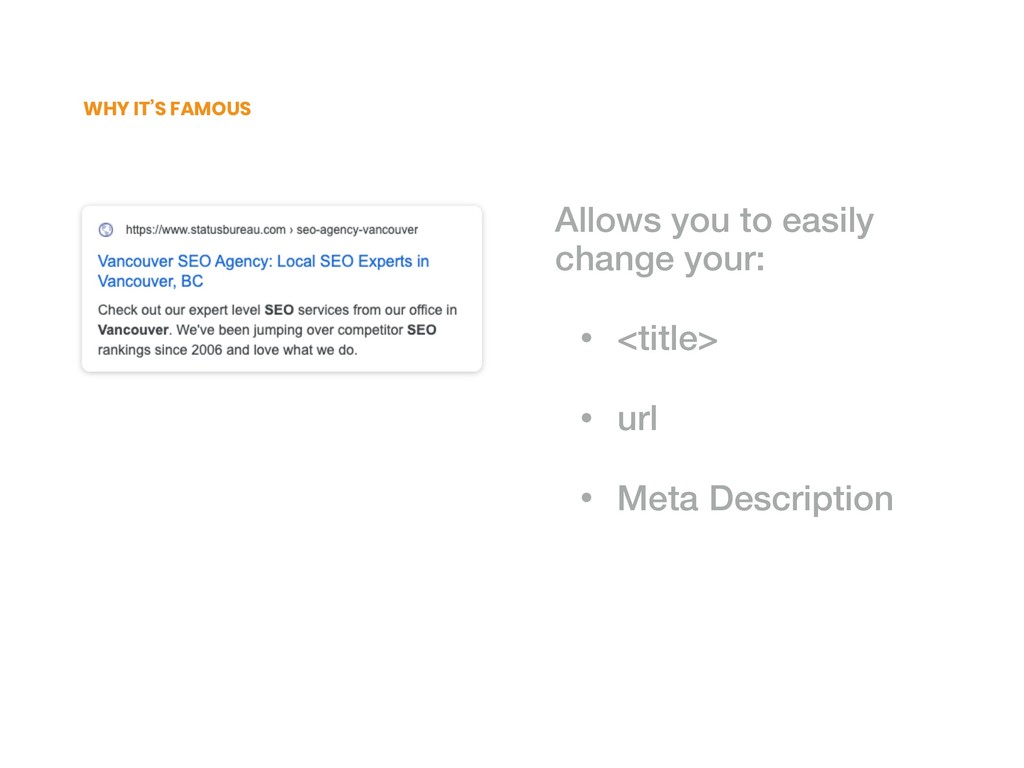Screen dimensions: 1024x768
Task: Click the bullet dot before 'url'
Action: click(586, 417)
